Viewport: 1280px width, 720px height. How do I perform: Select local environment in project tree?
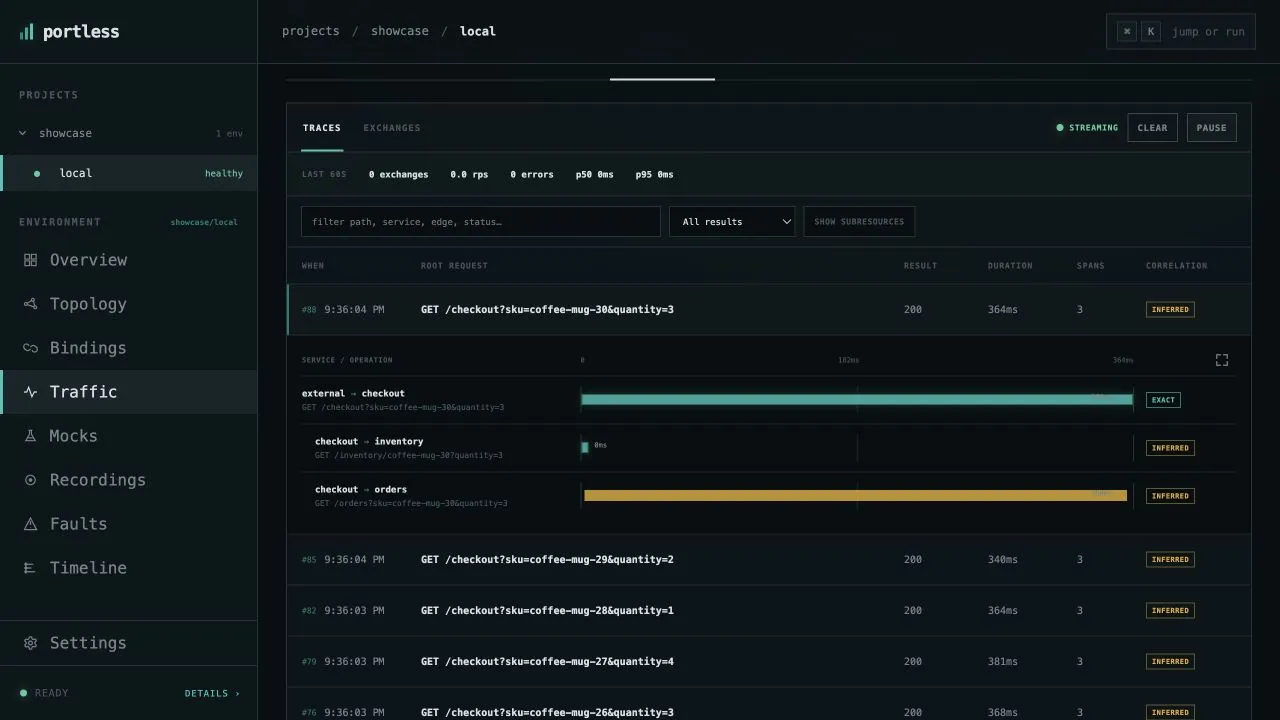point(129,173)
